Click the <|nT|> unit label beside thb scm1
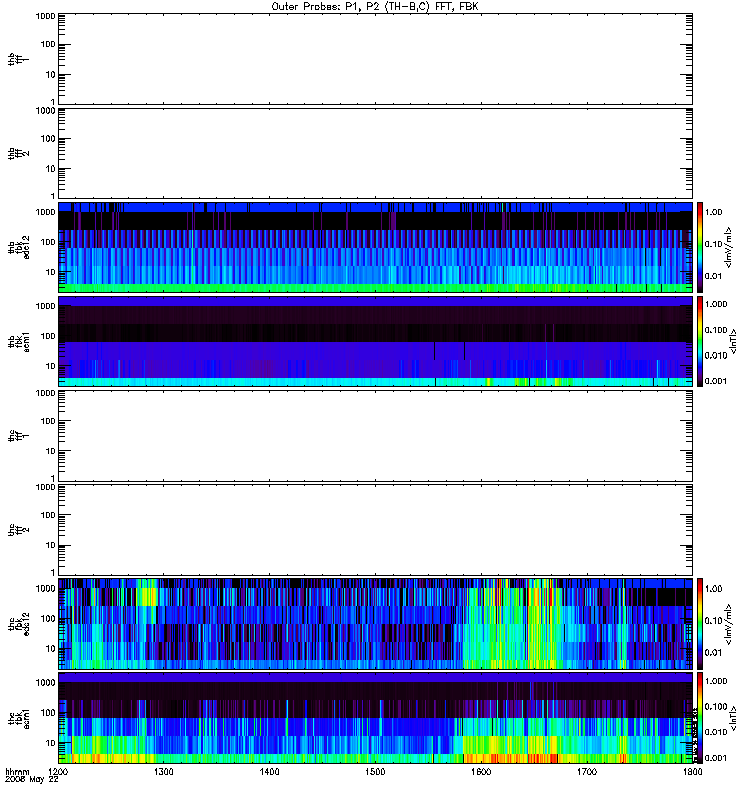The height and width of the screenshot is (800, 750). (x=733, y=341)
